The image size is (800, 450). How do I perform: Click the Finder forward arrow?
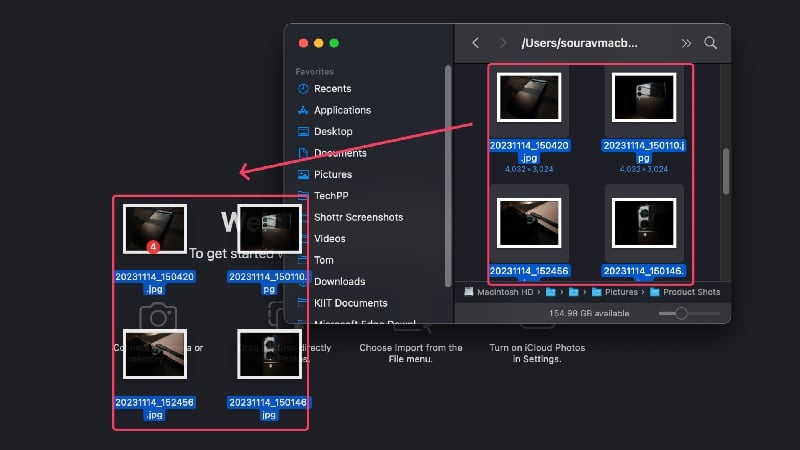point(503,43)
